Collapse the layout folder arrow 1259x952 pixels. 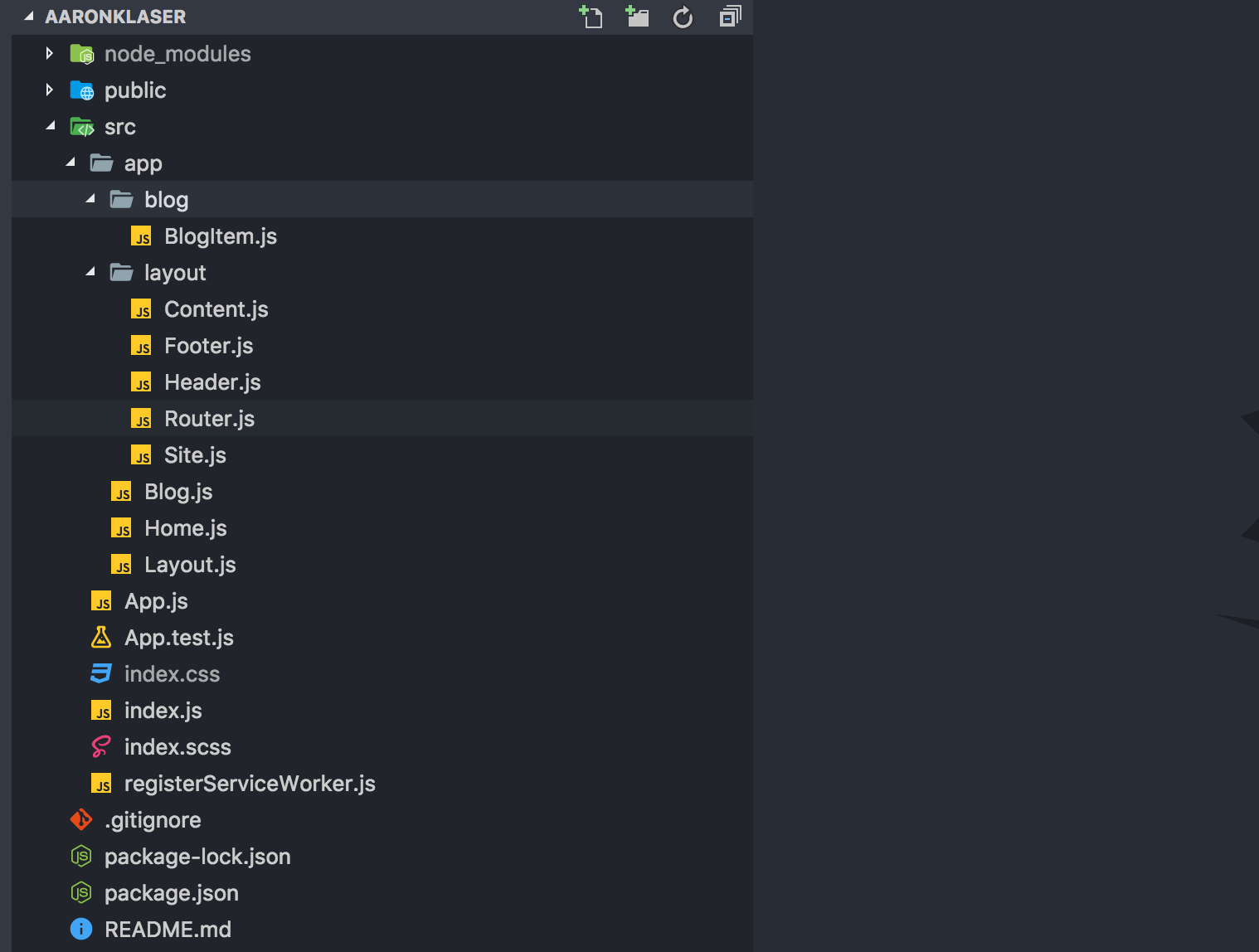coord(90,272)
